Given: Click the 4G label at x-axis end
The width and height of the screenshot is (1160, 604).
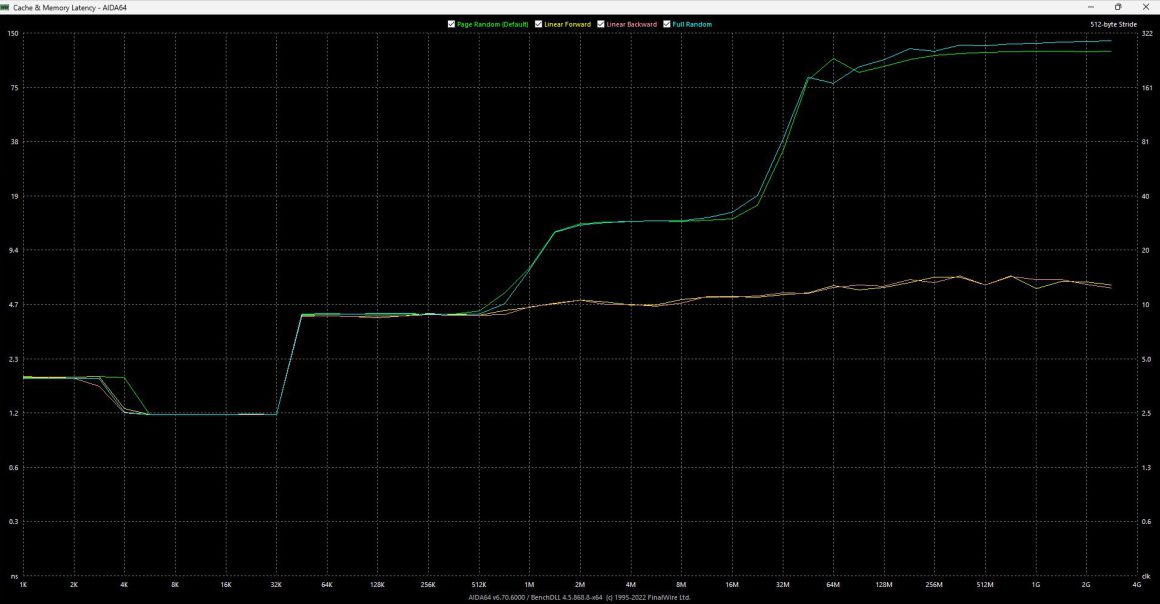Looking at the screenshot, I should point(1136,583).
